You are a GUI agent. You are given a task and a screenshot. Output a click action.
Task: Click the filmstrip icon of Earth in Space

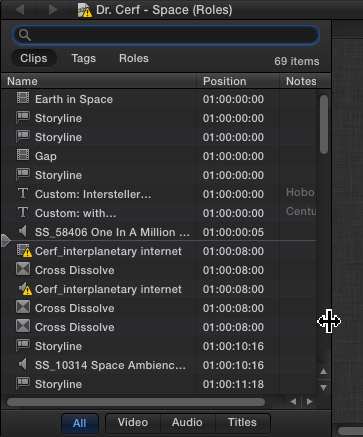click(23, 98)
